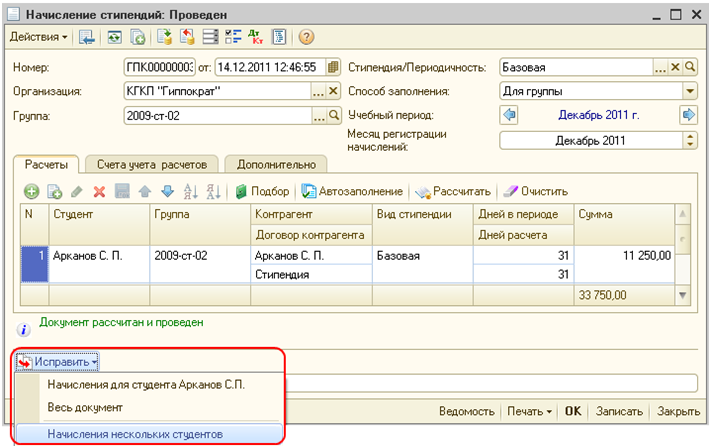Click the Автозаполнение button
Screen dimensions: 711x448
[353, 191]
